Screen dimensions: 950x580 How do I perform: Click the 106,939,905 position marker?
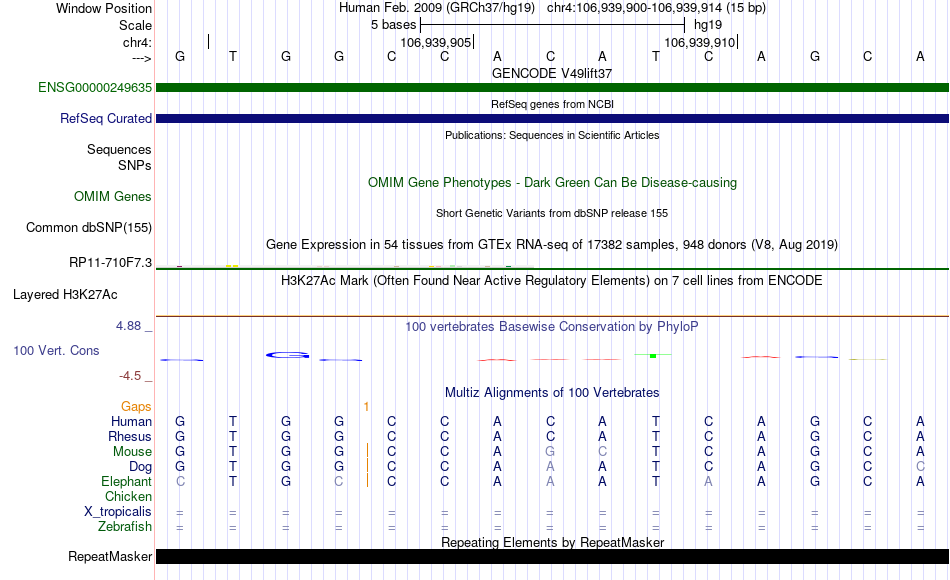[x=437, y=42]
